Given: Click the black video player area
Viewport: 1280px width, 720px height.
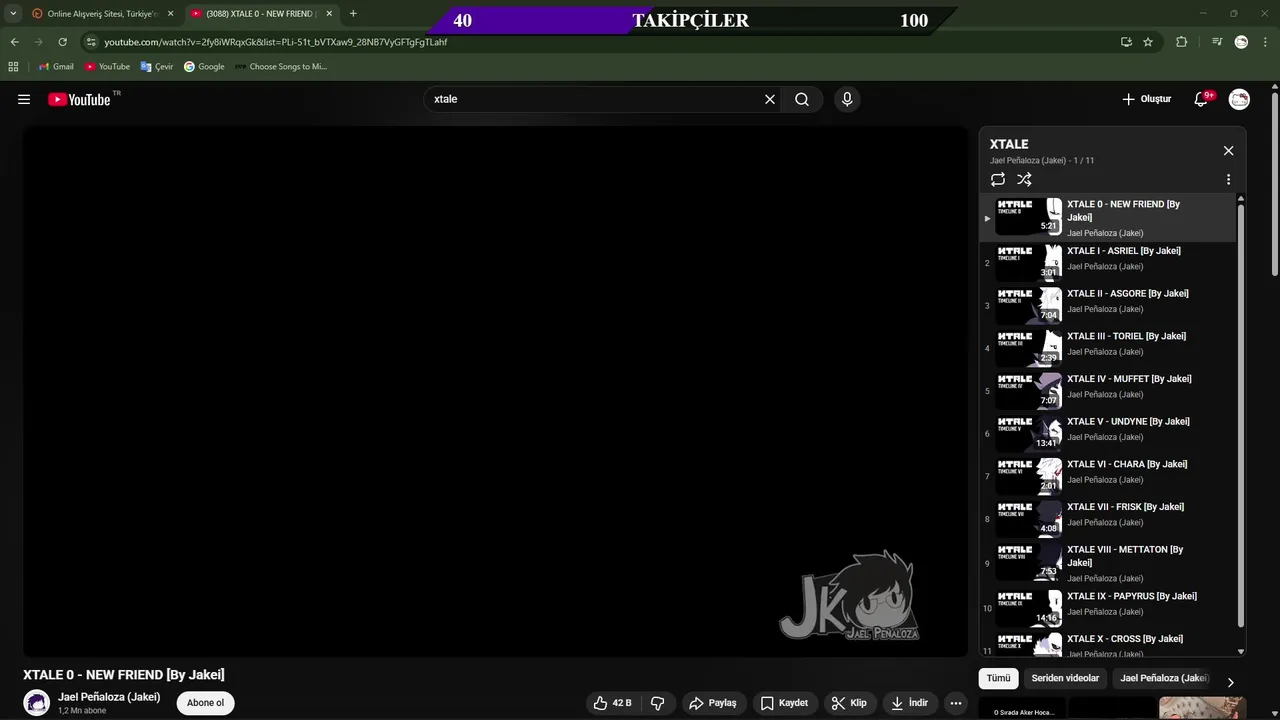Looking at the screenshot, I should 495,391.
